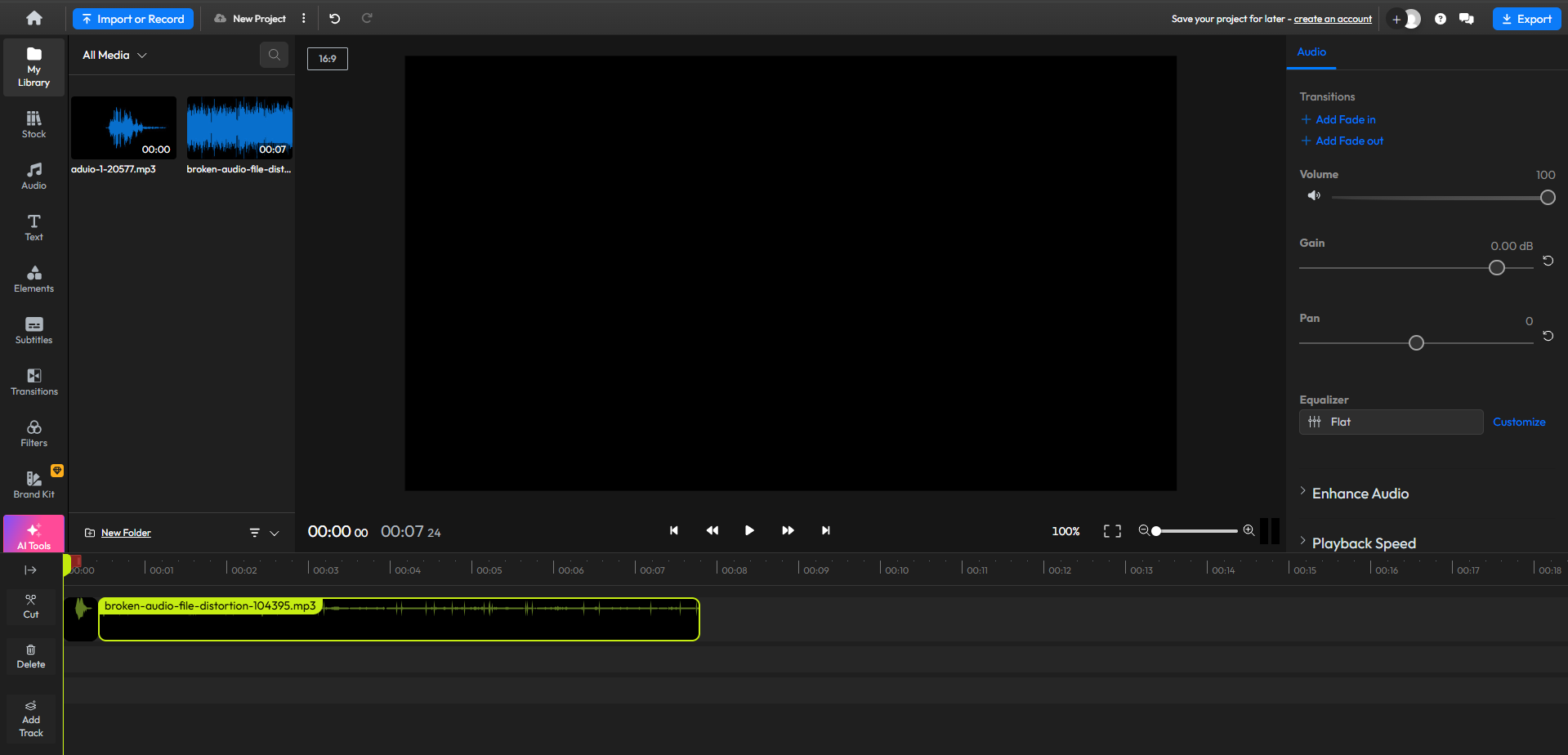The height and width of the screenshot is (755, 1568).
Task: Select the Cut scissors tool
Action: [x=31, y=606]
